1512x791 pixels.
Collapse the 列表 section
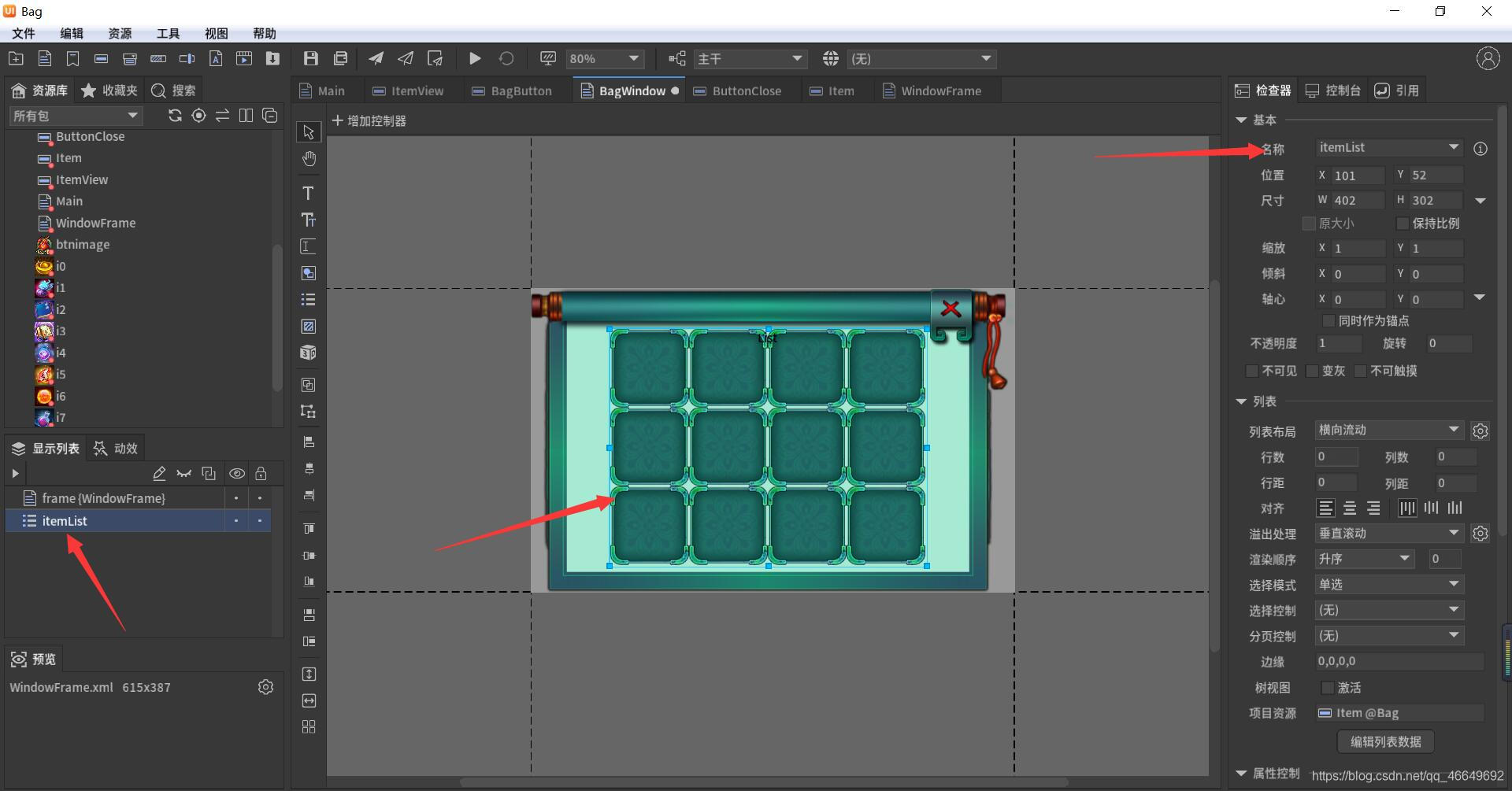pyautogui.click(x=1242, y=402)
